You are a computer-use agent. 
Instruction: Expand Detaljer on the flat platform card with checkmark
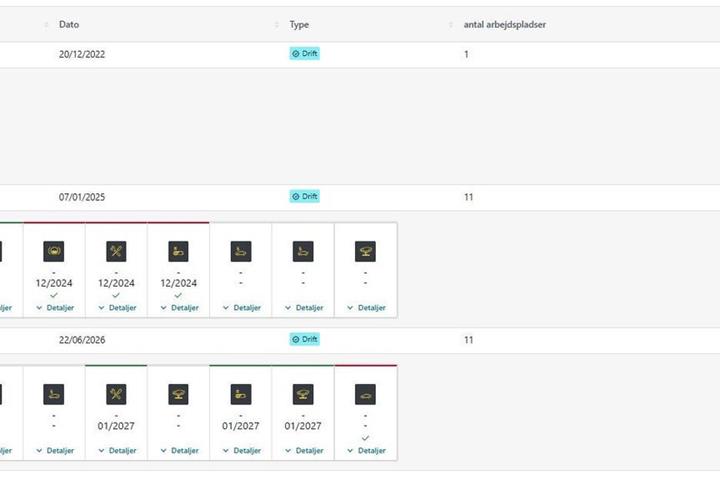366,451
